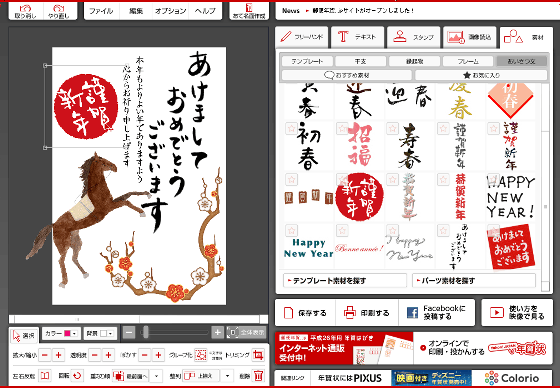Switch to the 素材 materials tab

click(526, 37)
